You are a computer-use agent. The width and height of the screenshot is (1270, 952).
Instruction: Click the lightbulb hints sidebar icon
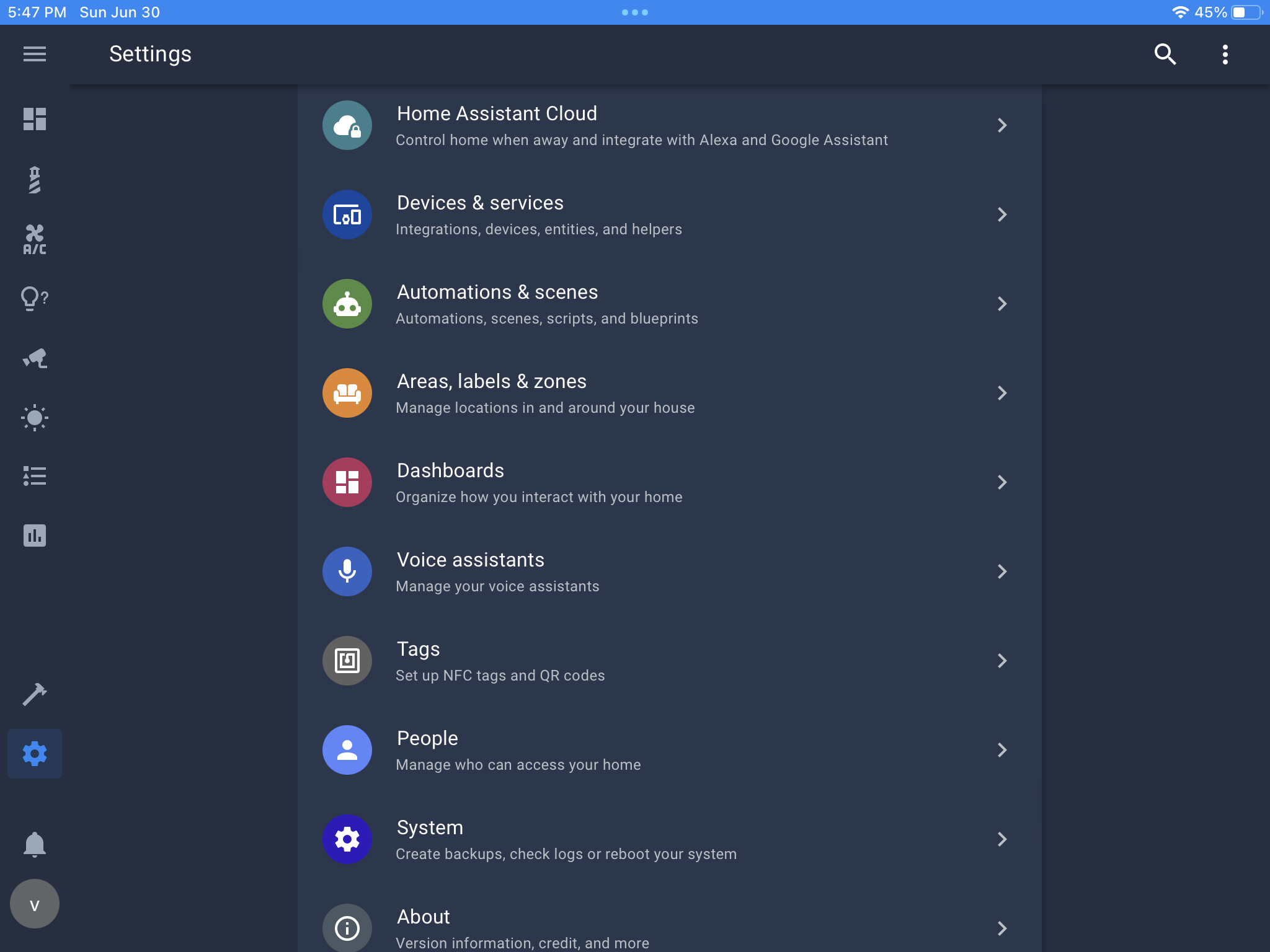pos(35,299)
